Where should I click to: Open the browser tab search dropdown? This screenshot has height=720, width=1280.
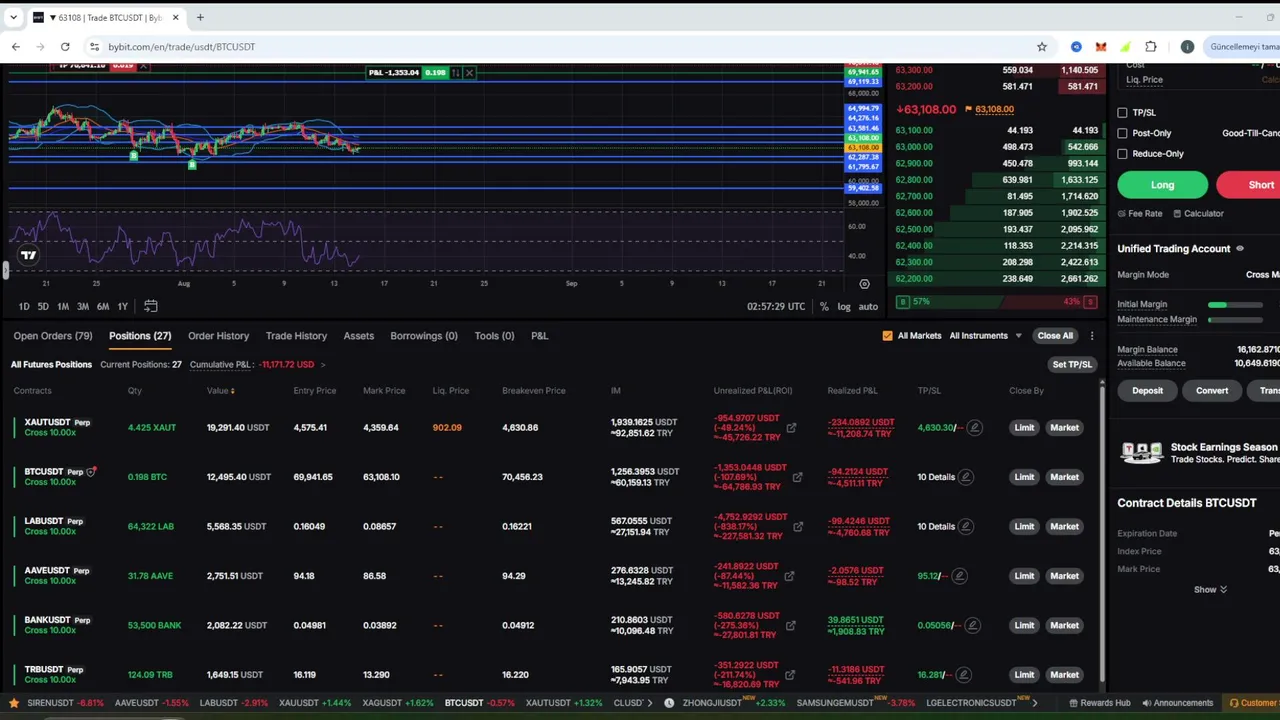point(14,17)
